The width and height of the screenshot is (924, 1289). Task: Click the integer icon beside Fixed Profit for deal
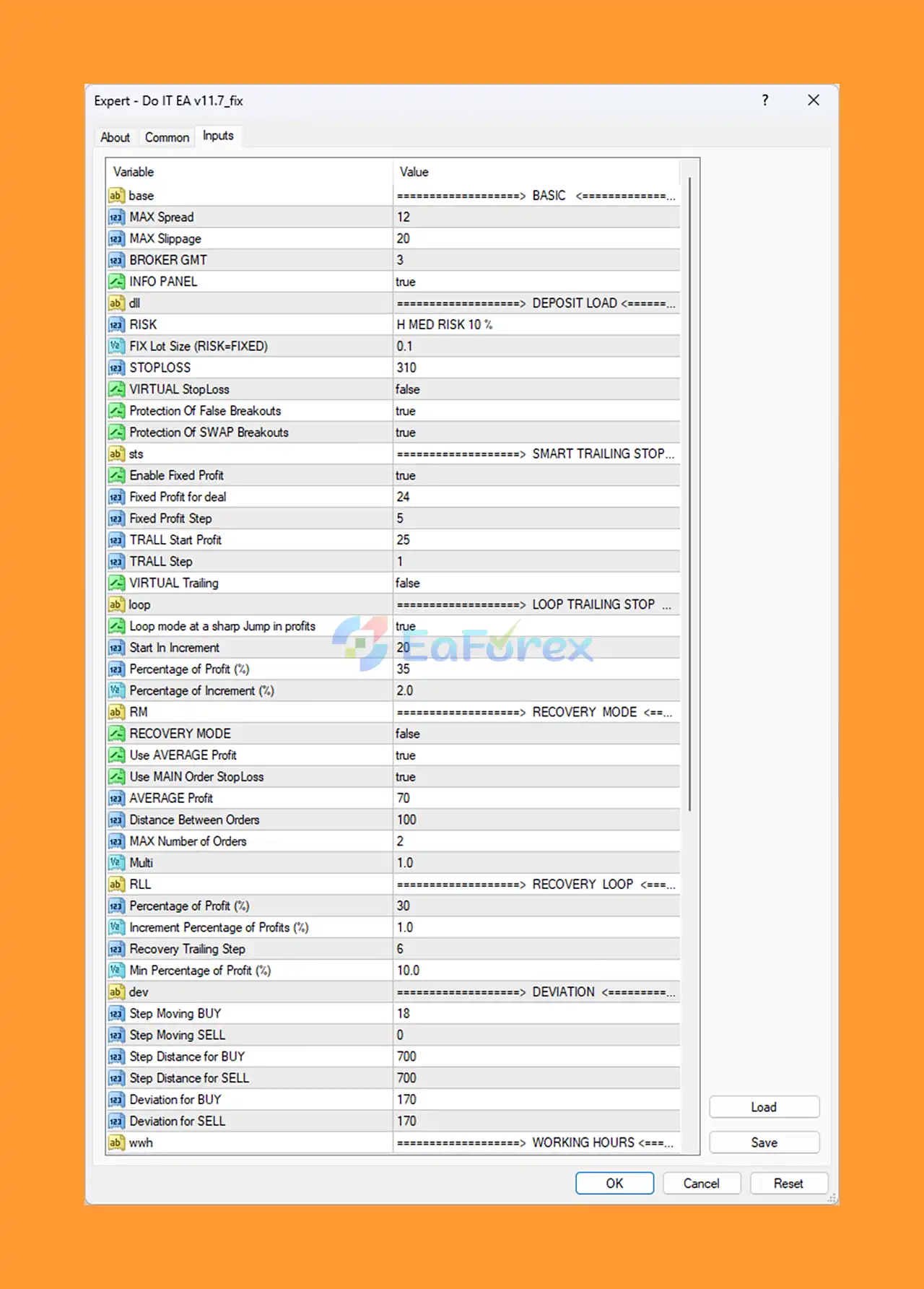coord(116,497)
